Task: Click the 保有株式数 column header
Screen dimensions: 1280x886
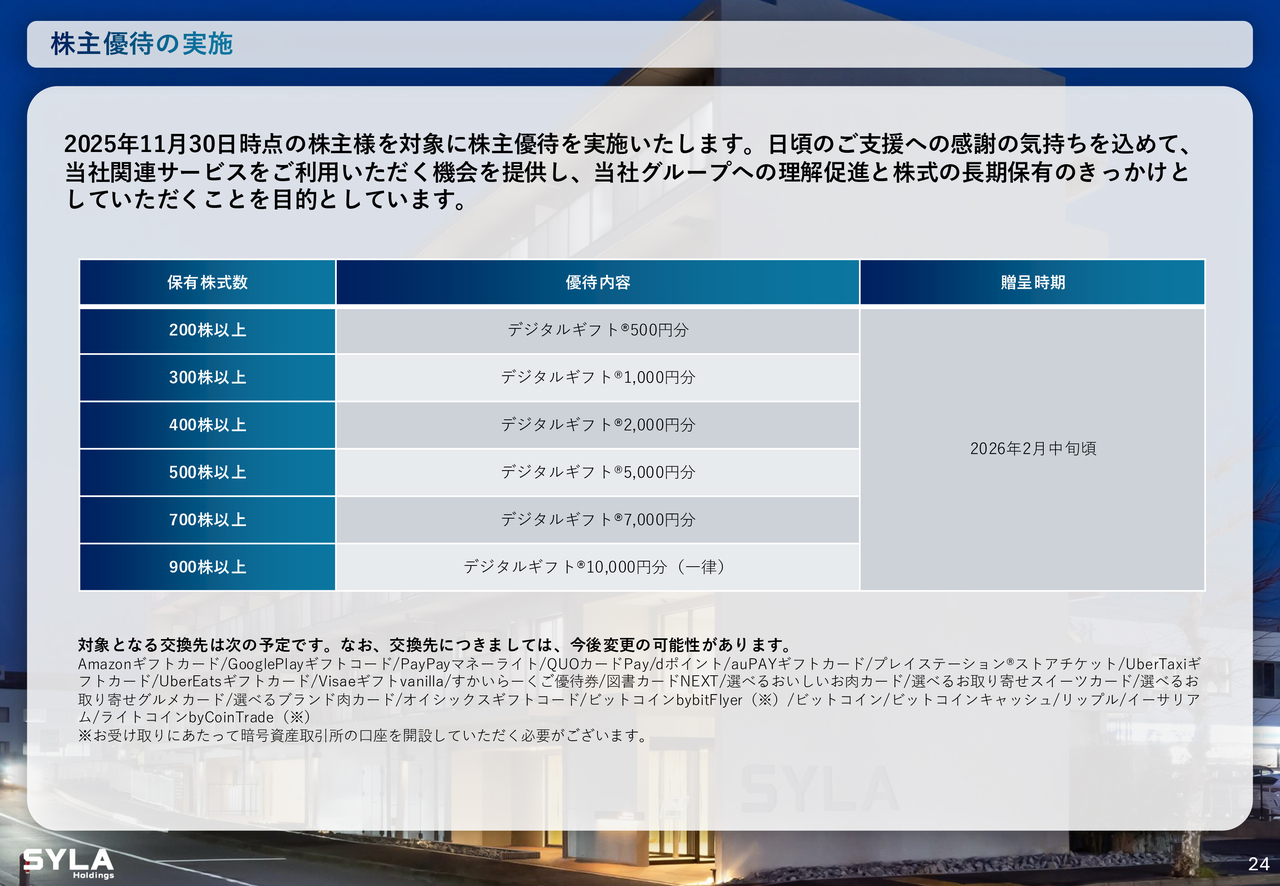Action: 208,282
